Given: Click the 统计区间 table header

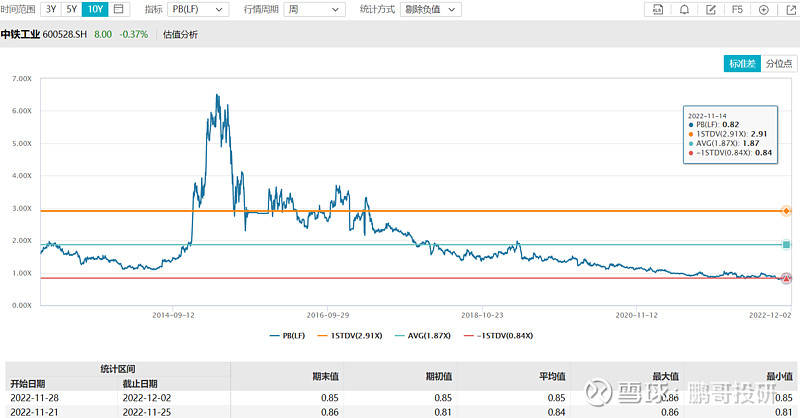Looking at the screenshot, I should click(x=118, y=368).
